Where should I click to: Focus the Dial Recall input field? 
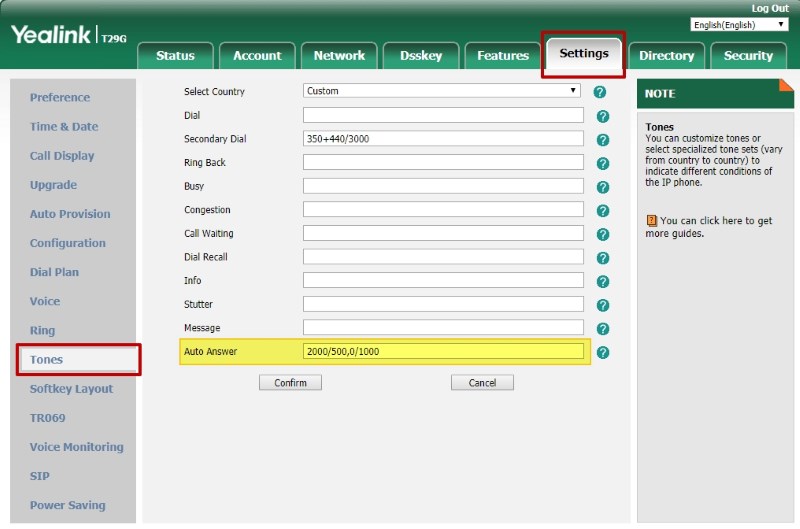point(443,257)
